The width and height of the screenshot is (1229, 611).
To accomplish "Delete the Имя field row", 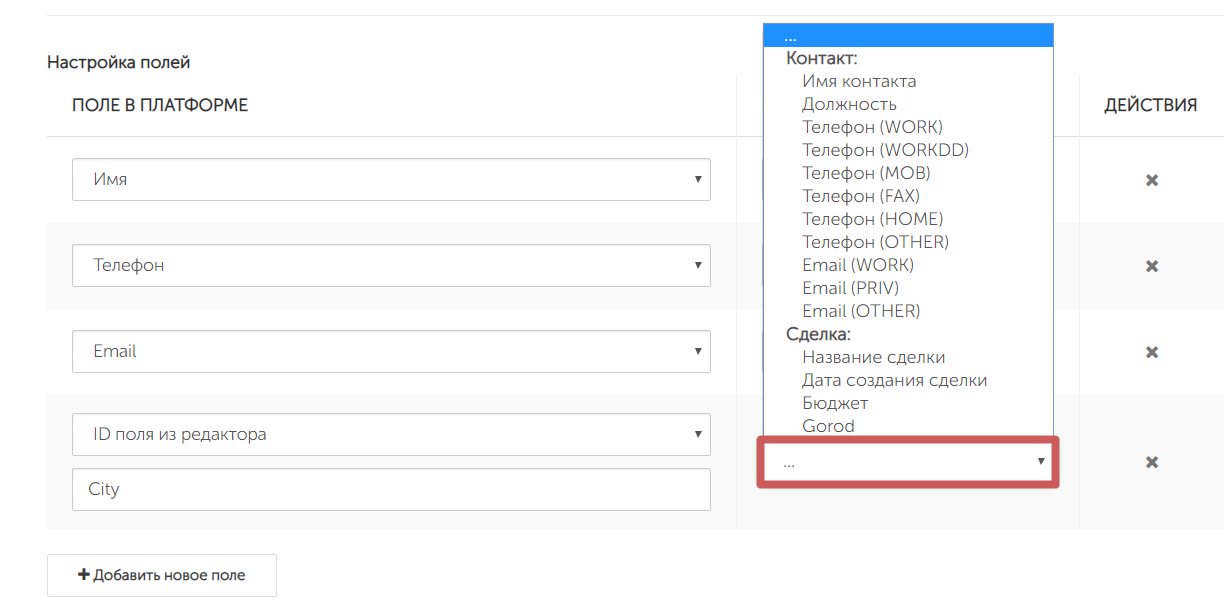I will point(1151,180).
